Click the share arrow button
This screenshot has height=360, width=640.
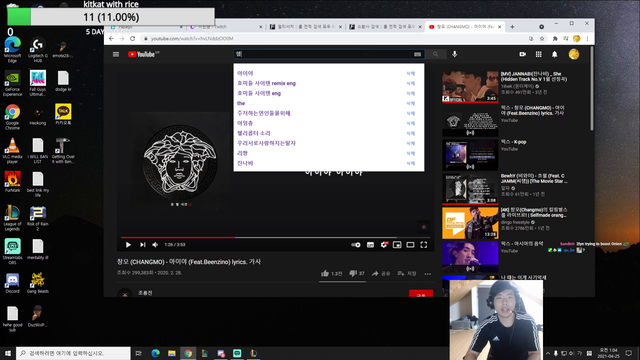pos(381,273)
